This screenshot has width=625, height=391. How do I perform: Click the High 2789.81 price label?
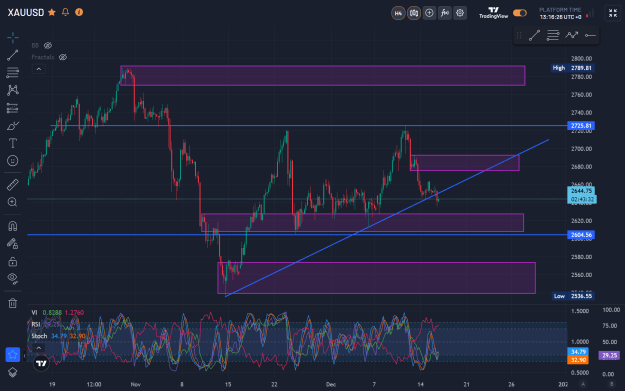[x=573, y=68]
